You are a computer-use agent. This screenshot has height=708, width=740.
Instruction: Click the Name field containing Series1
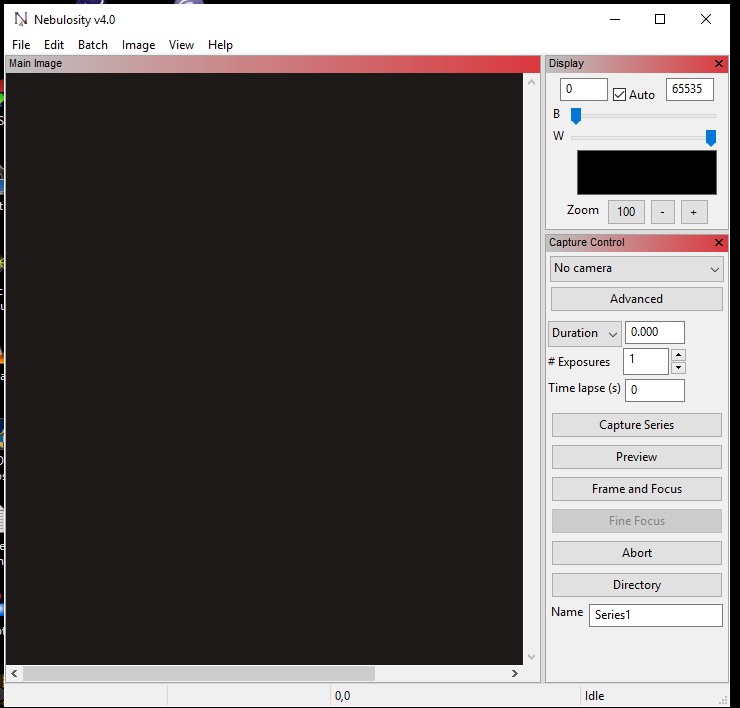point(655,615)
